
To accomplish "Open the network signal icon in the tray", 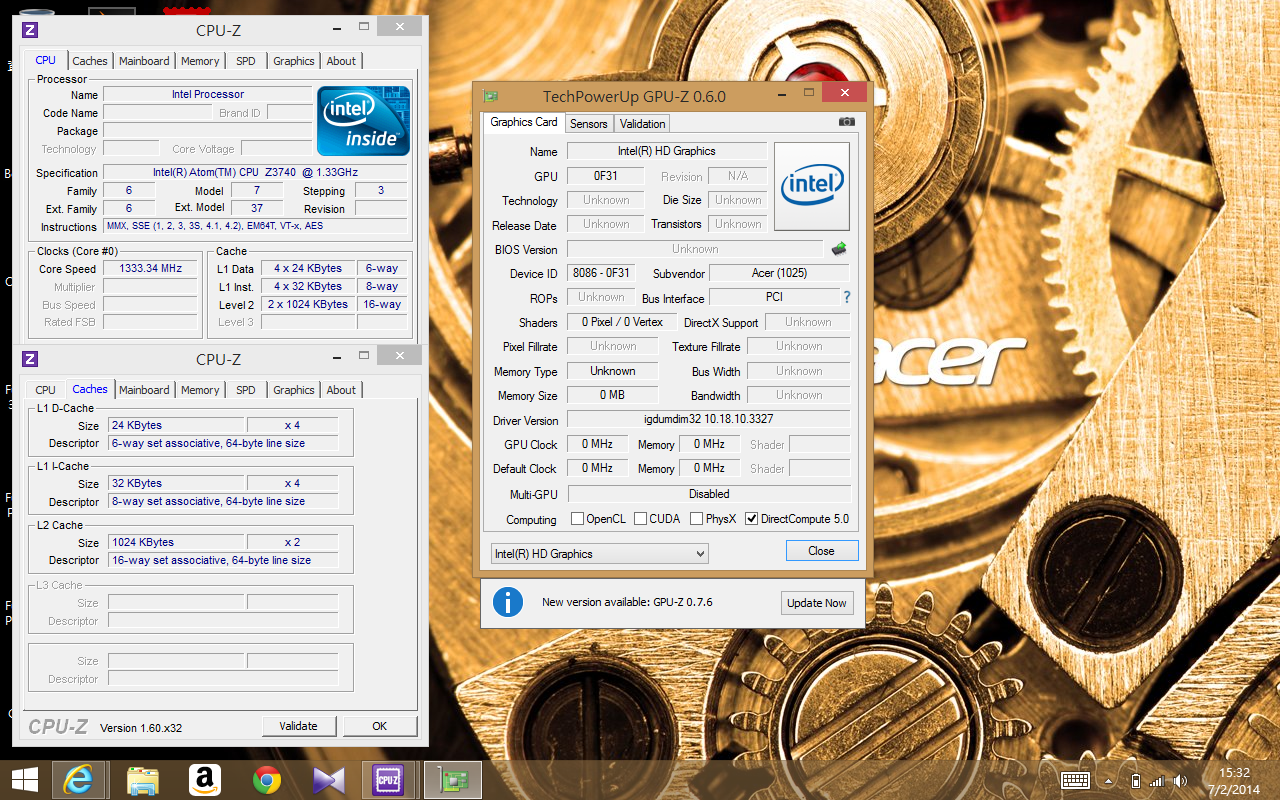I will [1157, 781].
